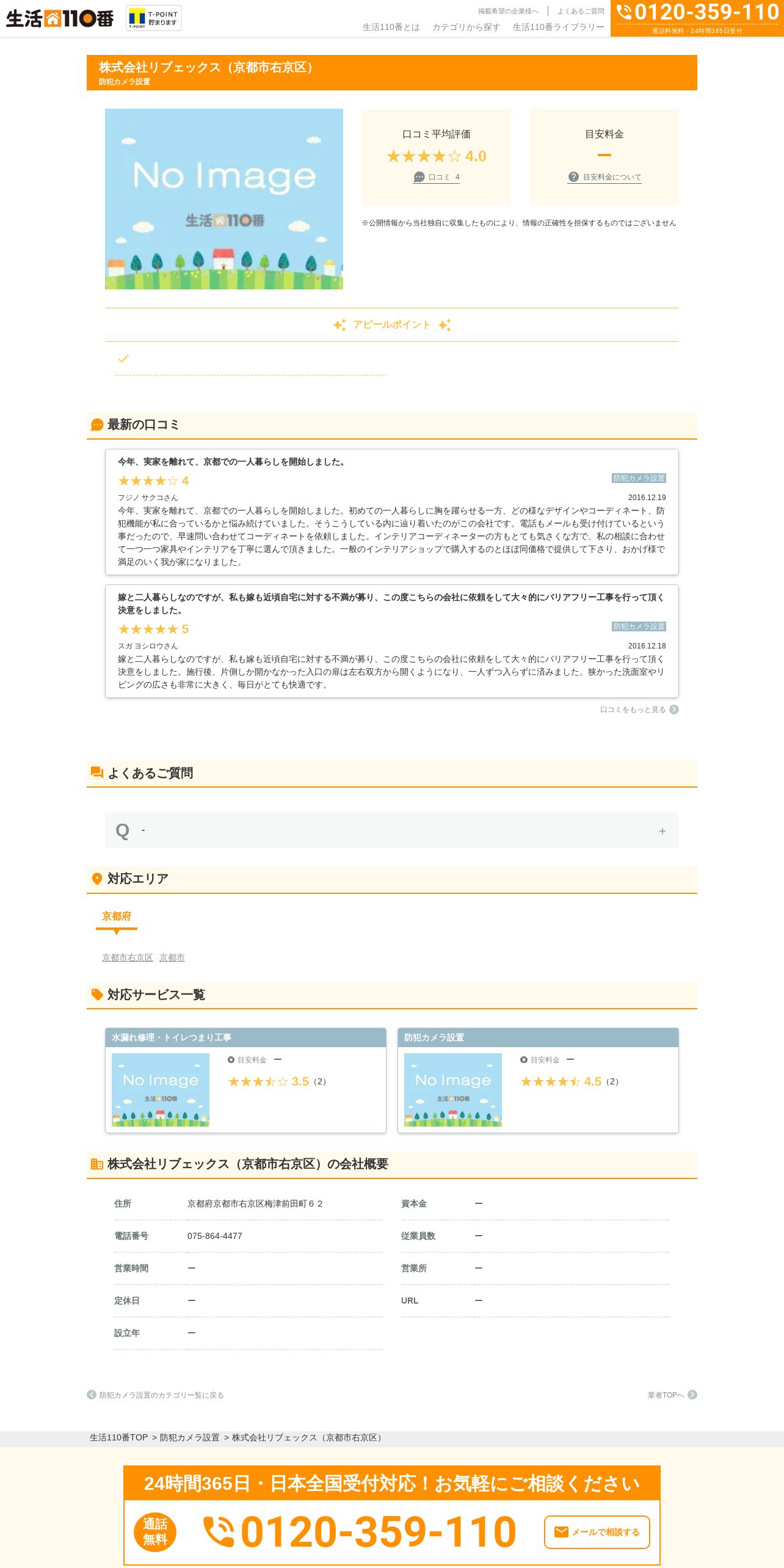Open the FAQ Q row
Screen dimensions: 784x1568
click(x=392, y=830)
